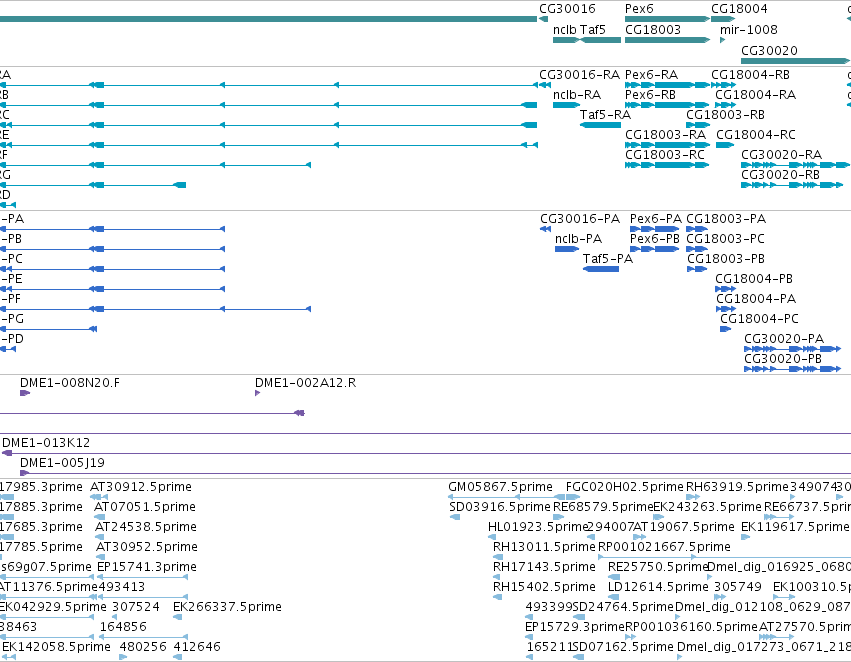Click the RH17143.5prime EST label
851x662 pixels.
(x=544, y=568)
